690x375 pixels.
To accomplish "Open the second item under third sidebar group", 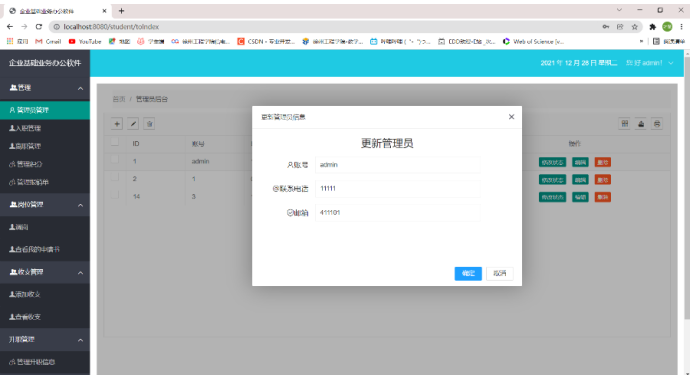I will pyautogui.click(x=45, y=317).
